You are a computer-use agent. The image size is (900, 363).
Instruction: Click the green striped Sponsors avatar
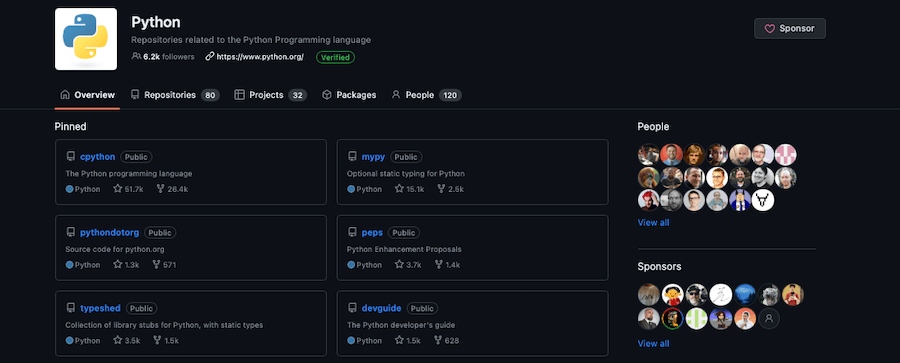pyautogui.click(x=696, y=319)
